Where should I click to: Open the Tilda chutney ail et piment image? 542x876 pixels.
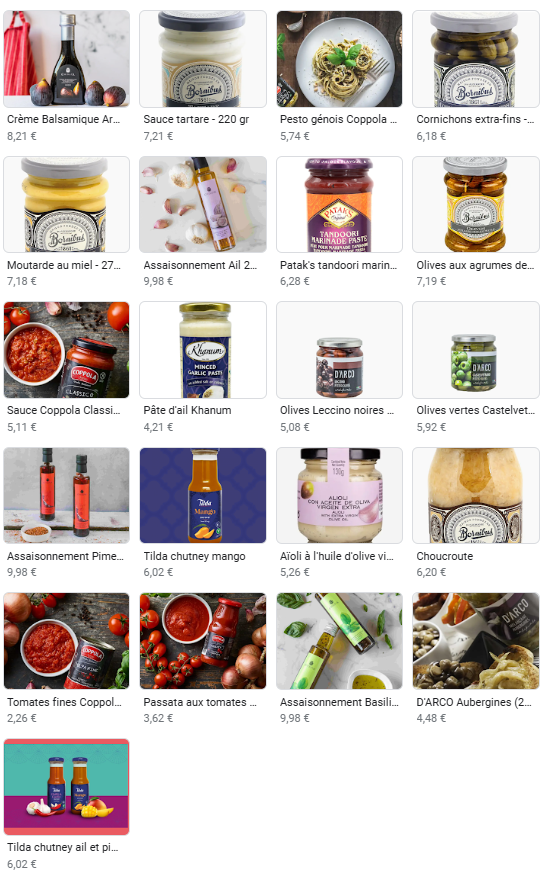point(66,787)
